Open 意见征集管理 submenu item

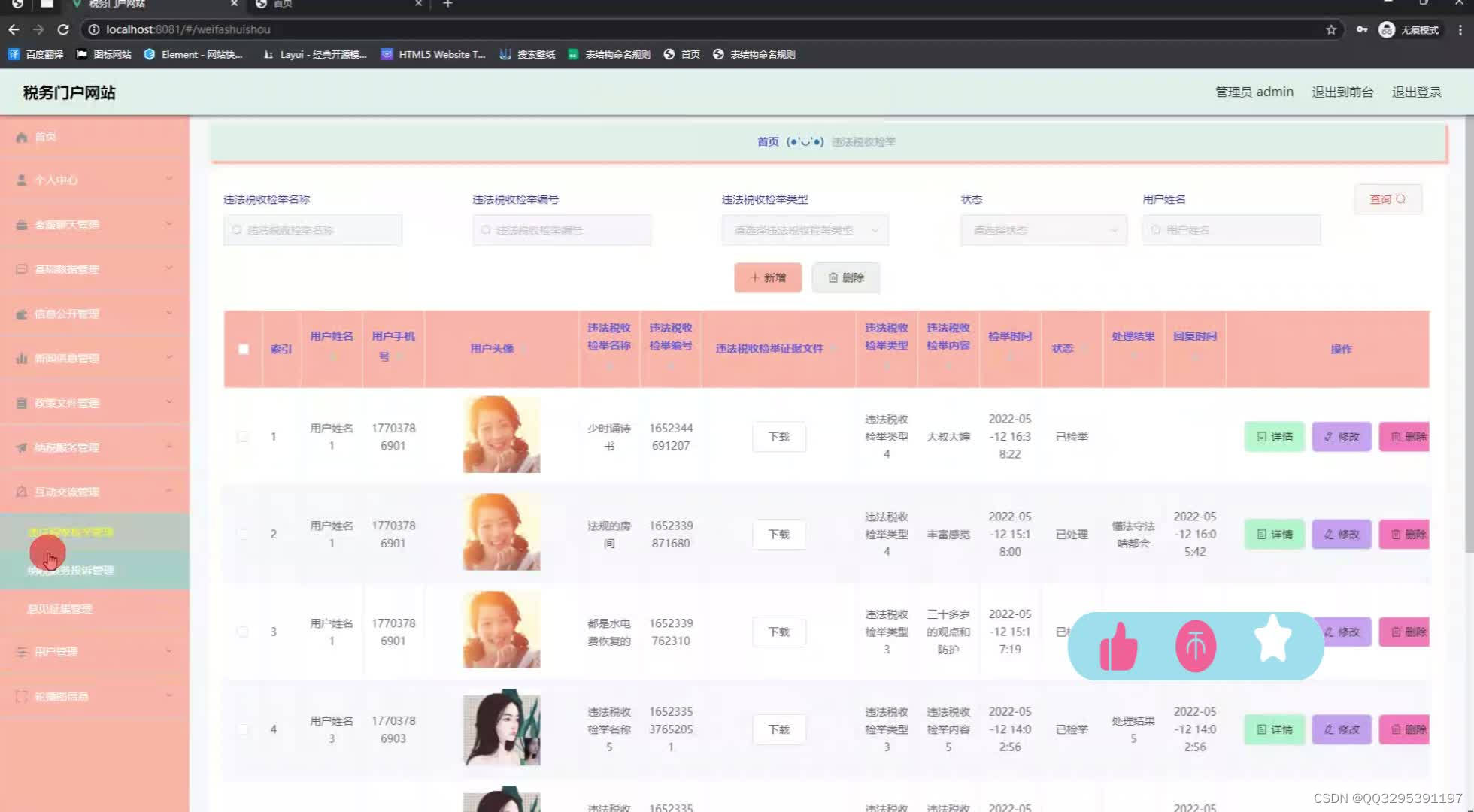coord(95,609)
